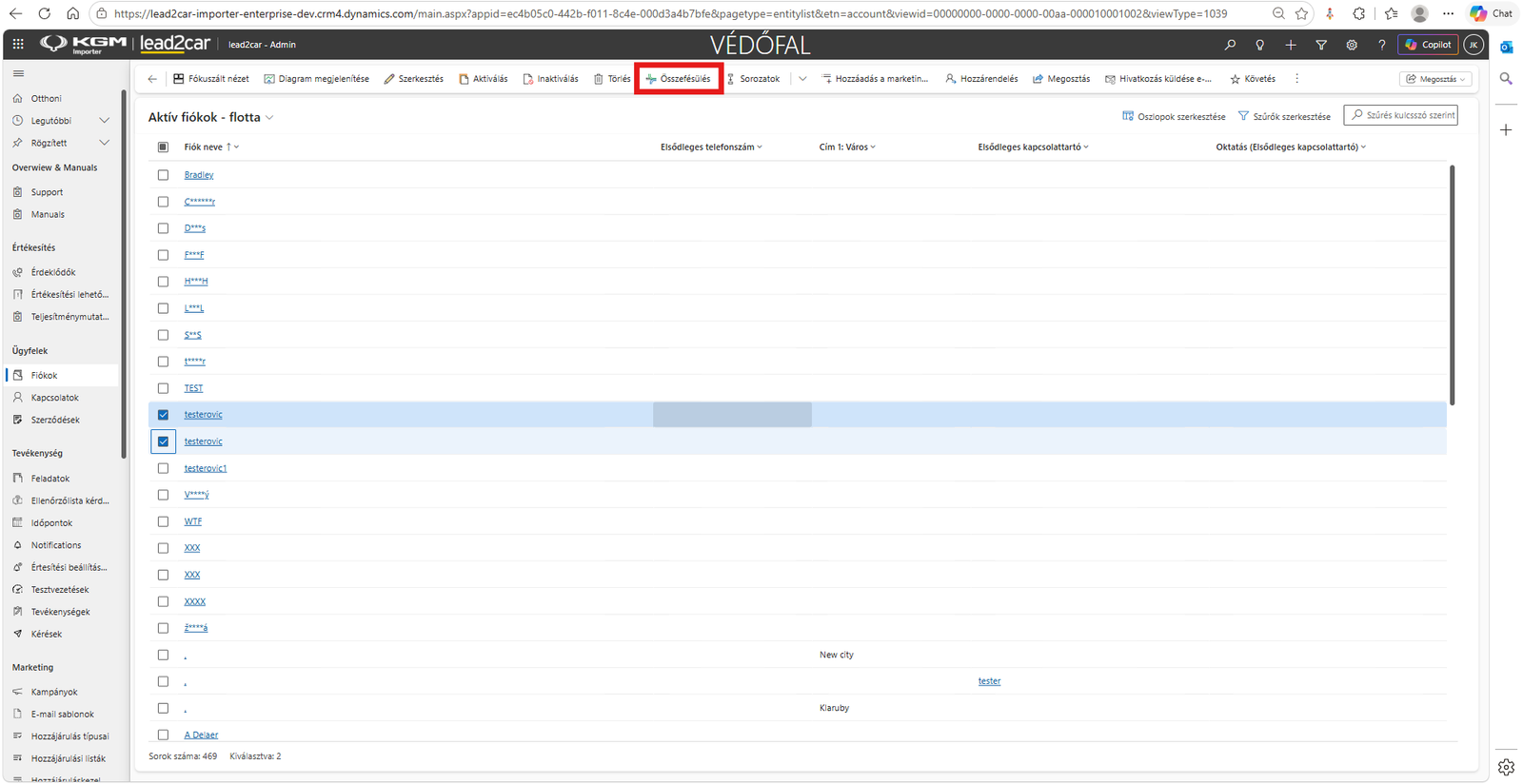Viewport: 1523px width, 784px height.
Task: Click the Outlook icon in the sidebar
Action: point(1506,47)
